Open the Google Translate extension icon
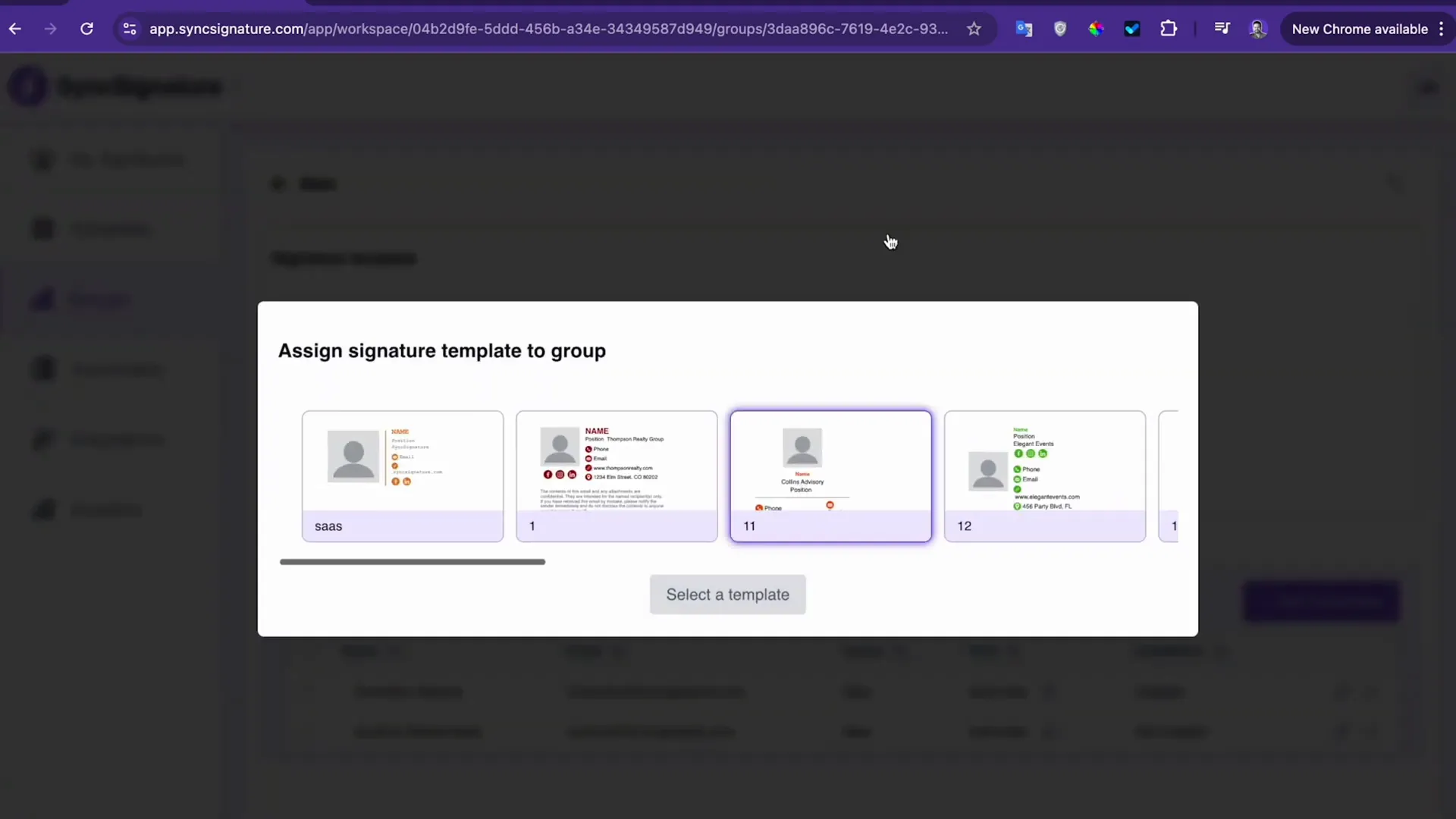Viewport: 1456px width, 819px height. pyautogui.click(x=1024, y=29)
